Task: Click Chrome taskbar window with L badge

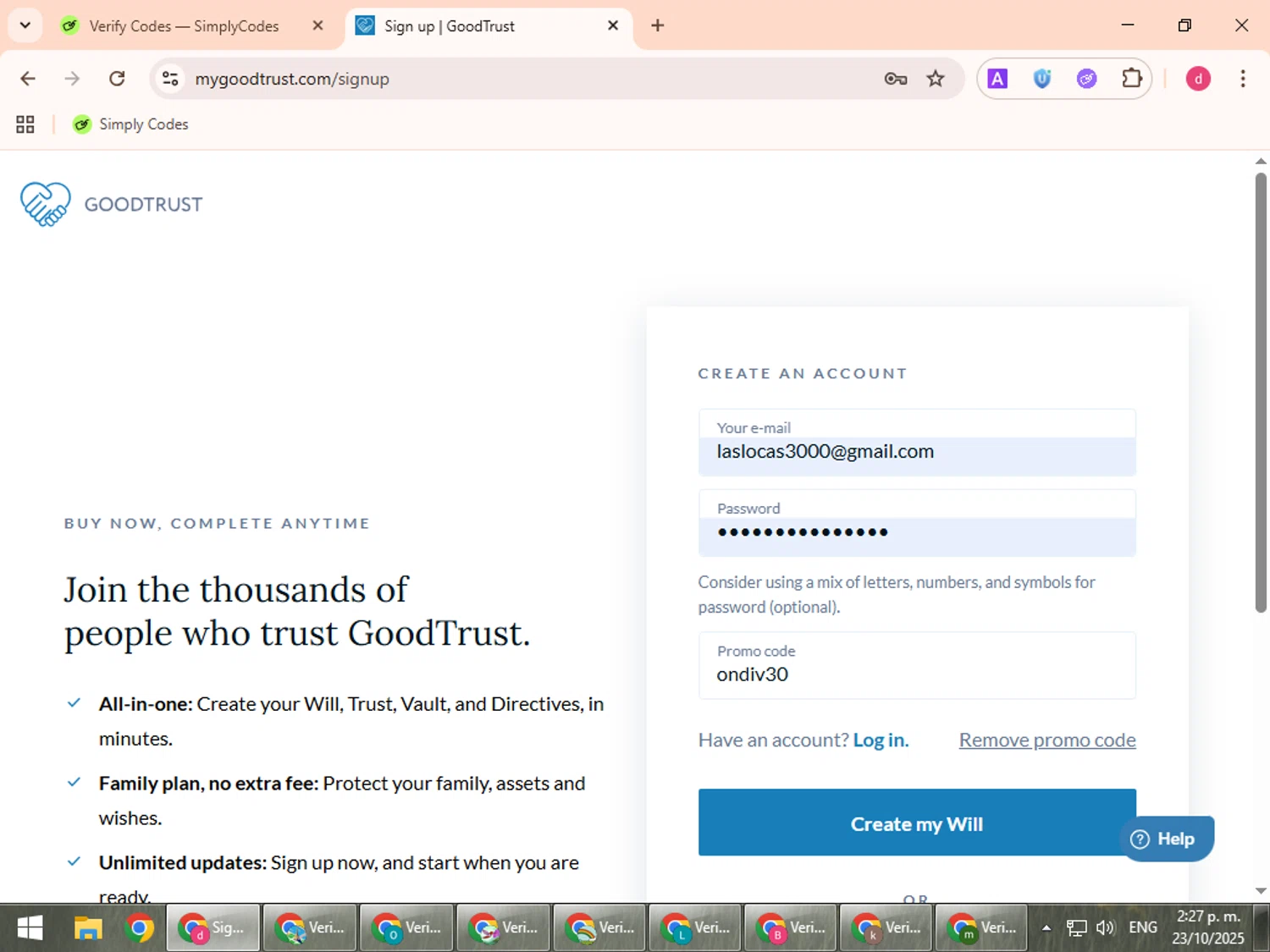Action: coord(695,928)
